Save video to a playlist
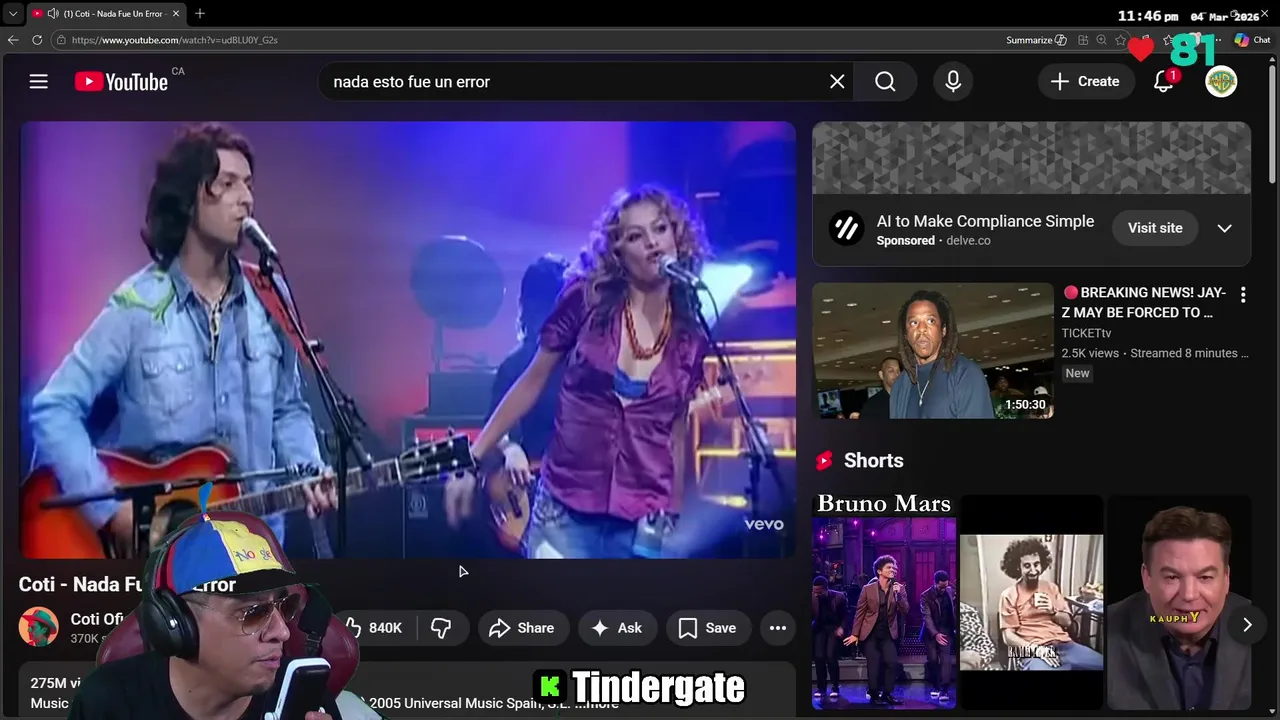Viewport: 1280px width, 720px height. [x=708, y=628]
